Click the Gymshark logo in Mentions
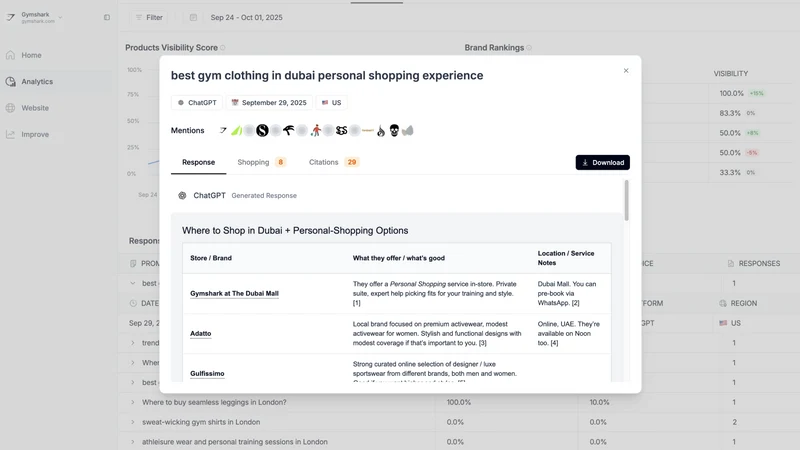800x450 pixels. tap(223, 131)
